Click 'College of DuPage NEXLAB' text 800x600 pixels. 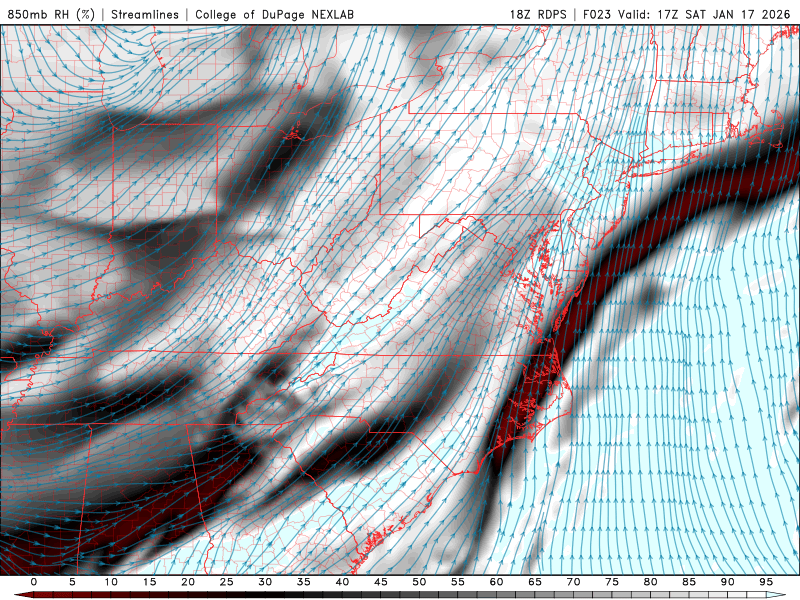274,14
